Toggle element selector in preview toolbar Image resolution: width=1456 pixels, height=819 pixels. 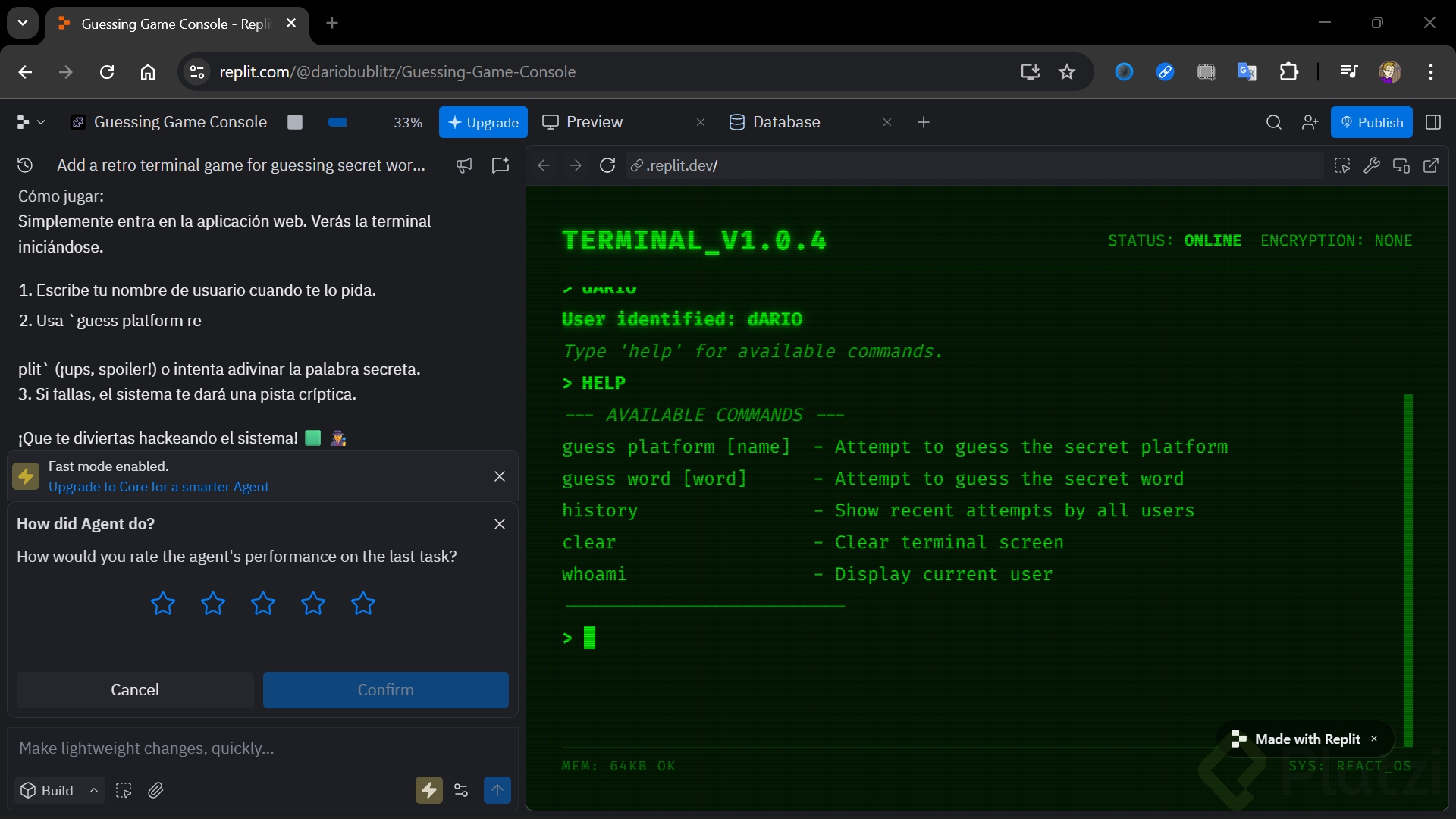pyautogui.click(x=1342, y=165)
